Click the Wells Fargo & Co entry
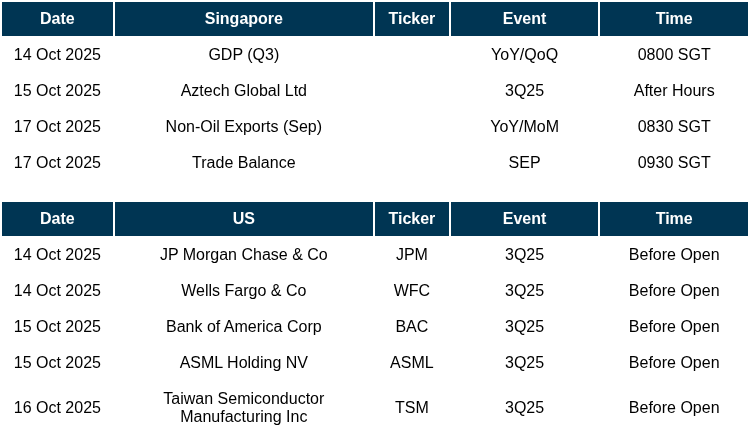Screen dimensions: 750x436 [x=243, y=290]
